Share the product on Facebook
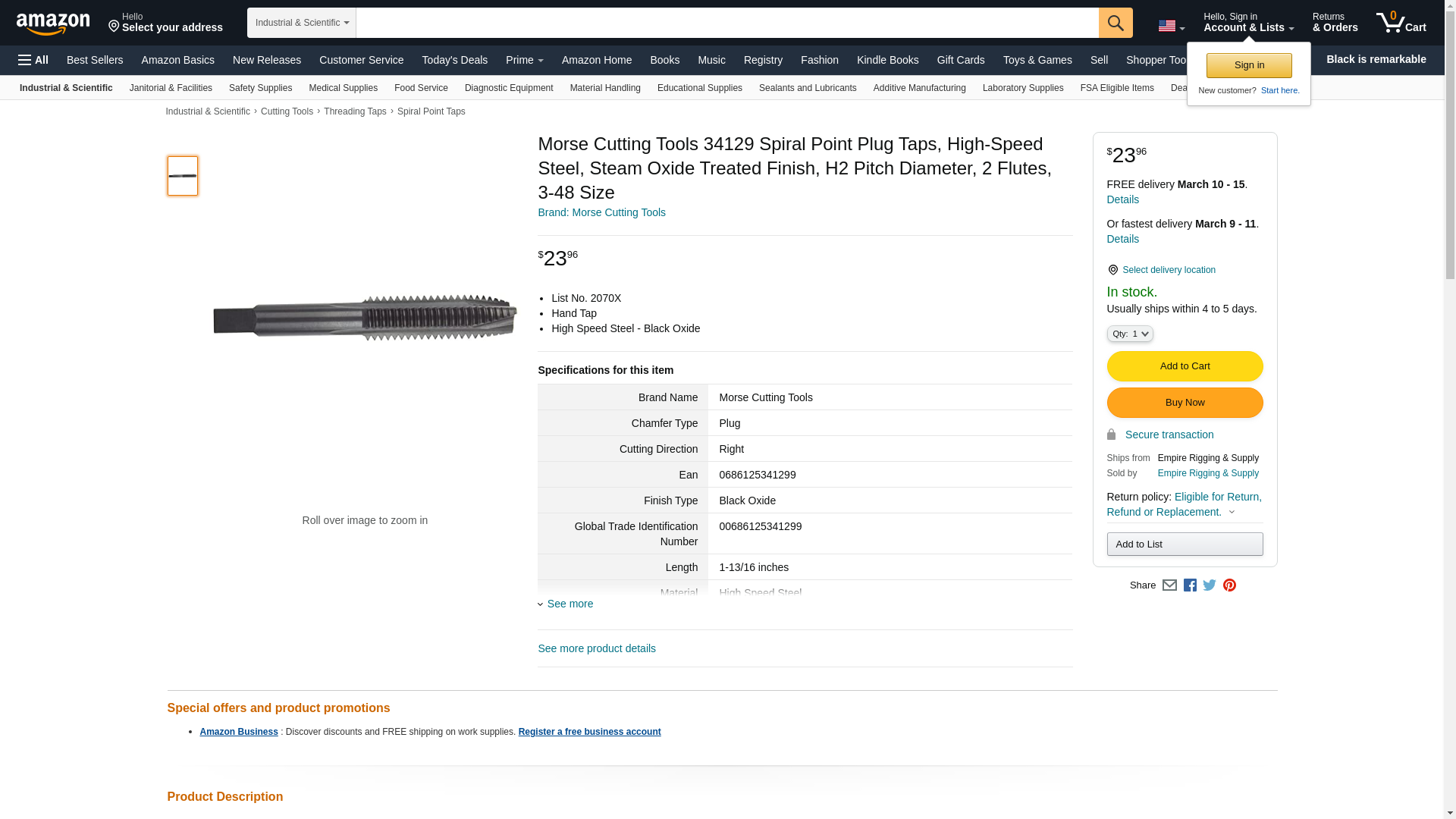1456x819 pixels. click(1190, 585)
